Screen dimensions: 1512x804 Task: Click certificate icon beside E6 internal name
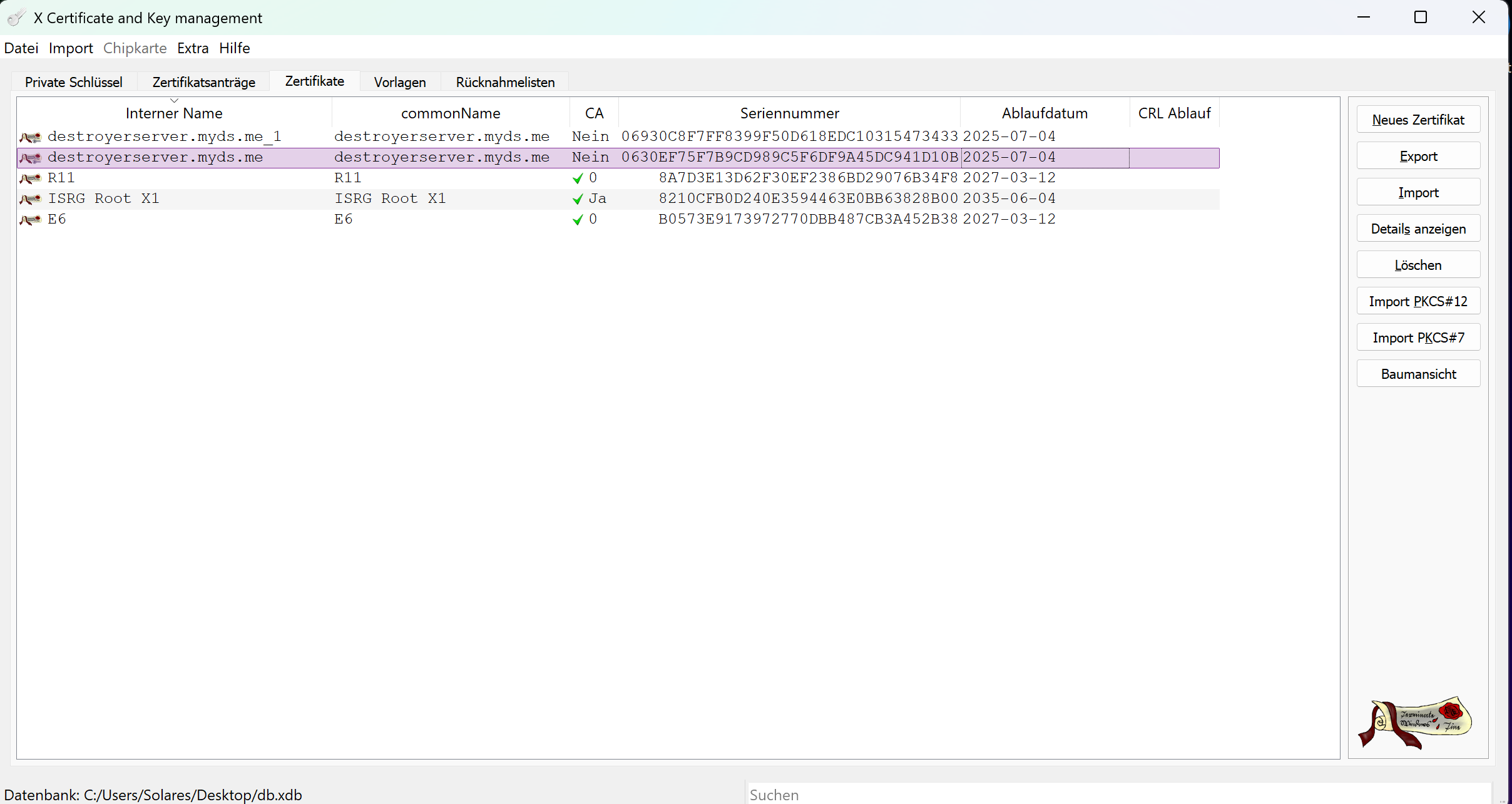coord(30,220)
